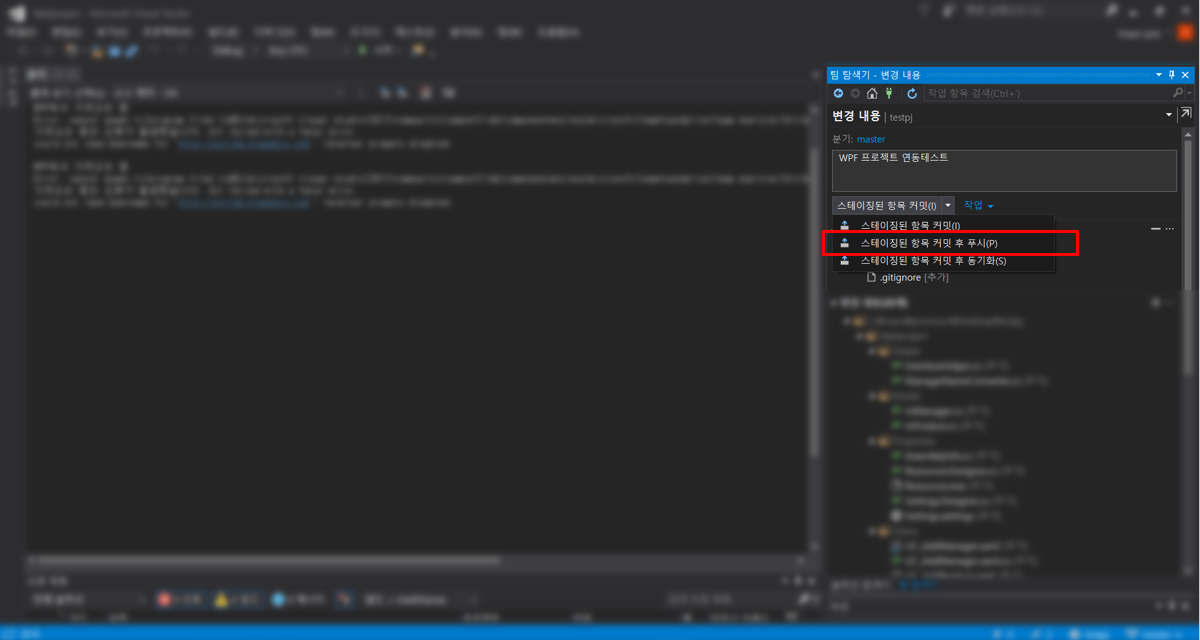Click the 스테이징된 항목 커밋(I) button
Image resolution: width=1200 pixels, height=640 pixels.
[886, 205]
